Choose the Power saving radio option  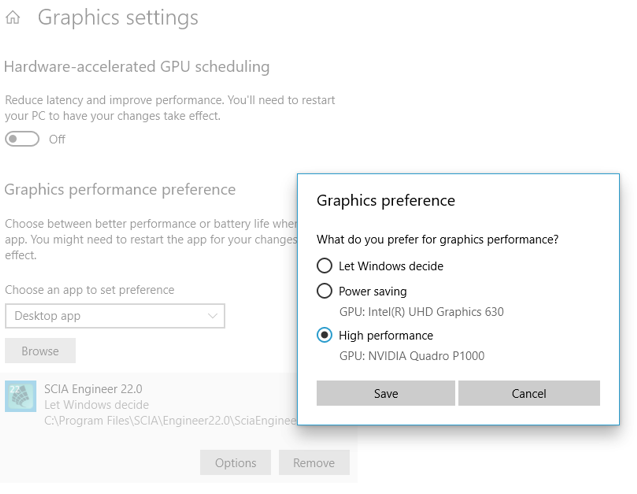coord(324,291)
